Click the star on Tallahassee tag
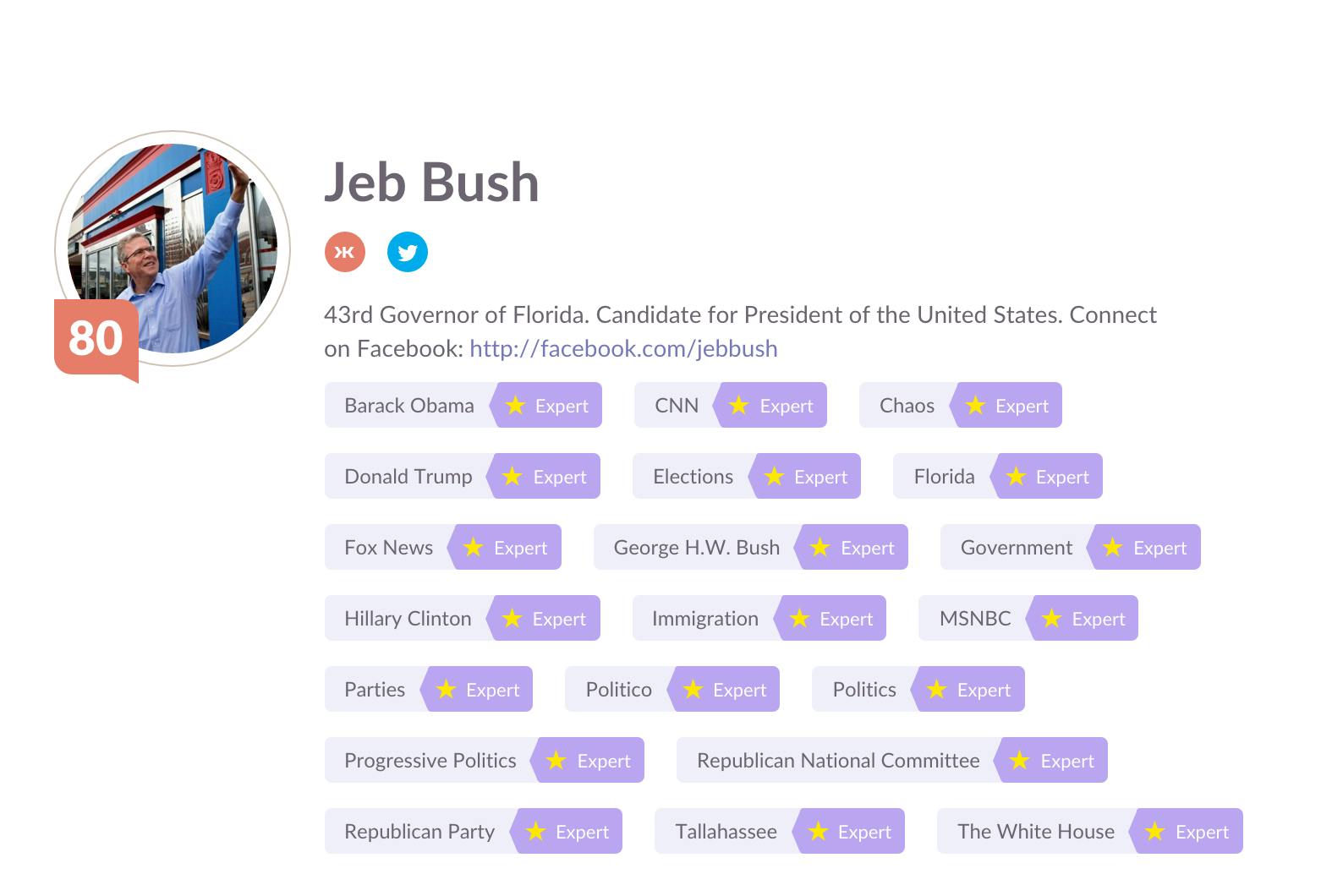The height and width of the screenshot is (896, 1343). pyautogui.click(x=818, y=832)
